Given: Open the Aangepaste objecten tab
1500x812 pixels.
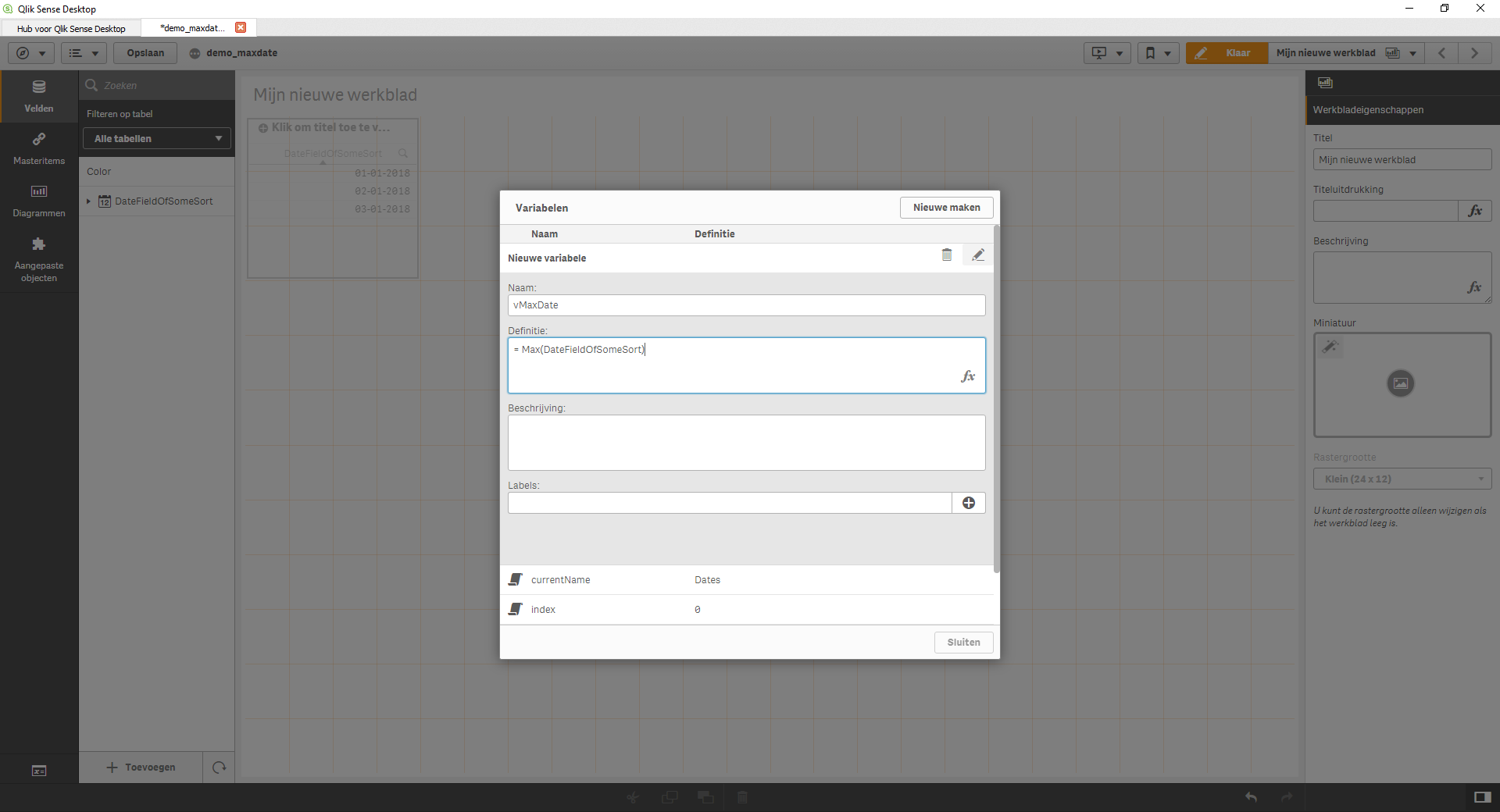Looking at the screenshot, I should click(39, 259).
